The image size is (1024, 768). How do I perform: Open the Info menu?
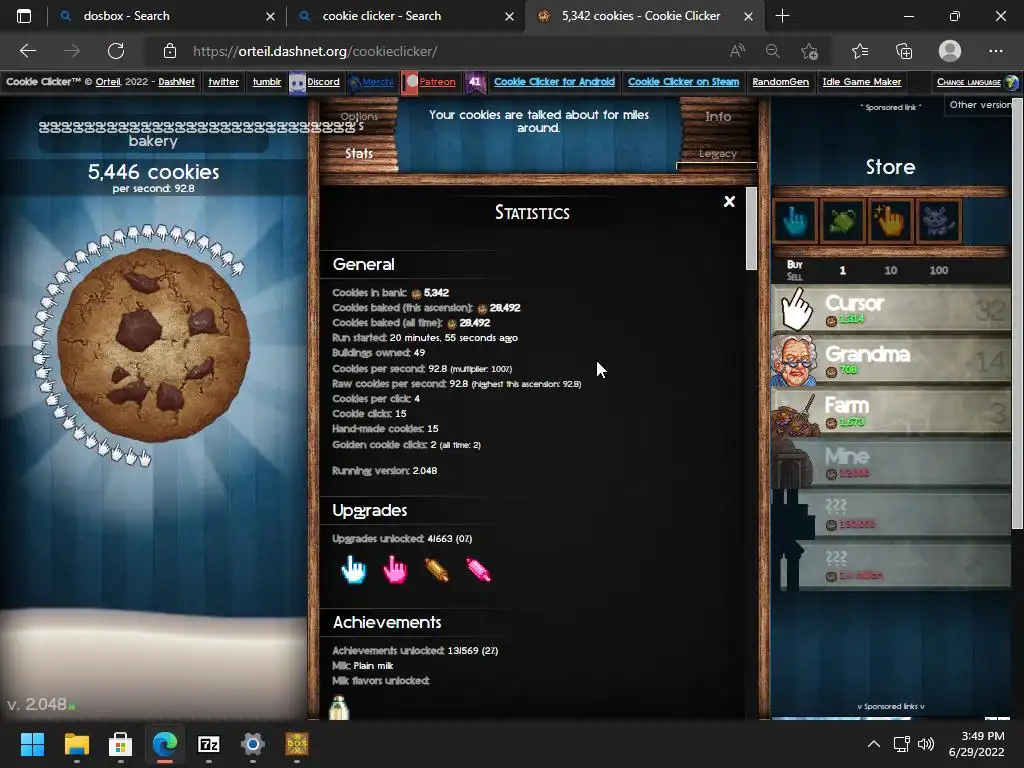pyautogui.click(x=718, y=116)
